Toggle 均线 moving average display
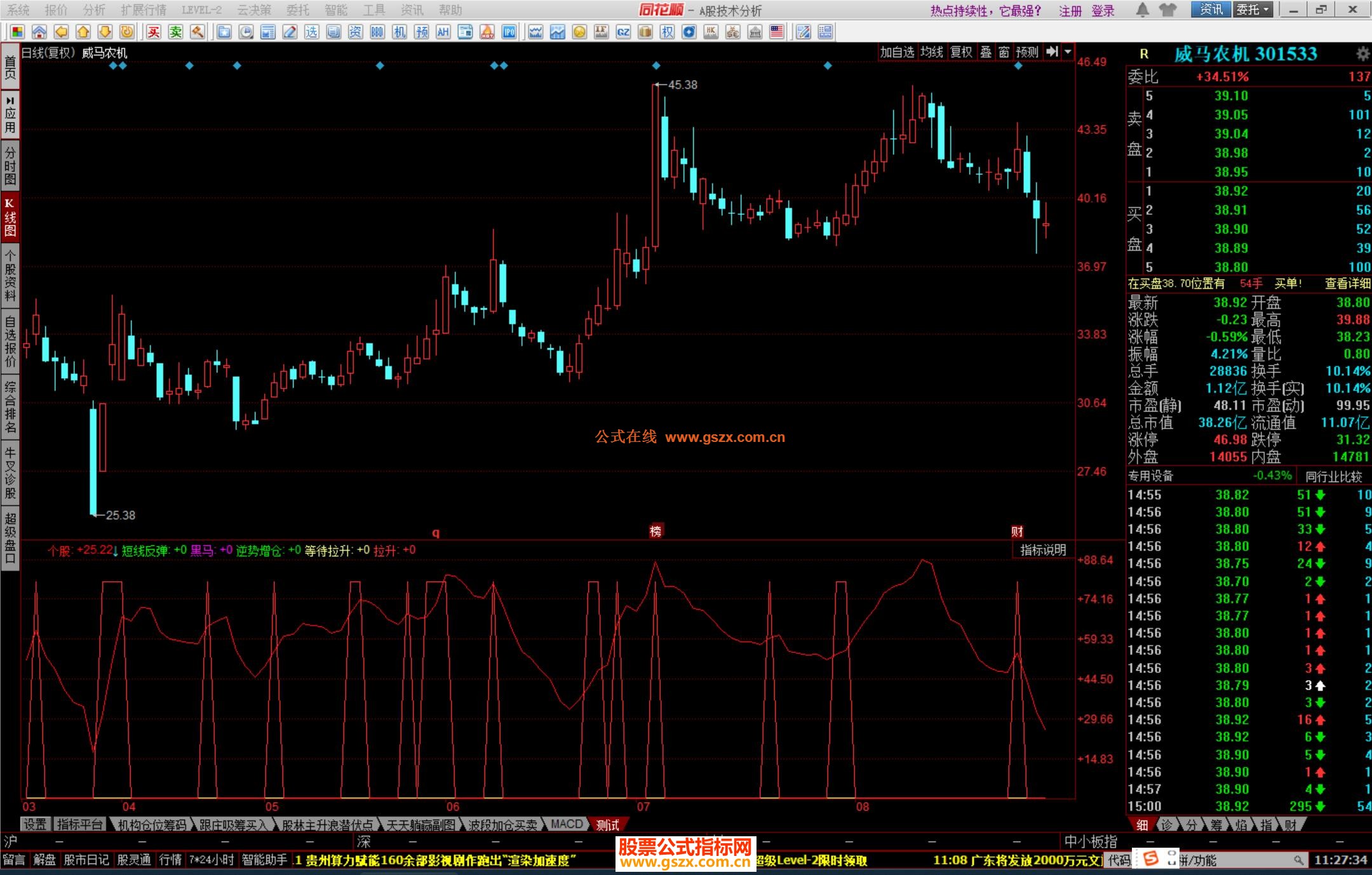This screenshot has width=1372, height=875. [x=931, y=52]
